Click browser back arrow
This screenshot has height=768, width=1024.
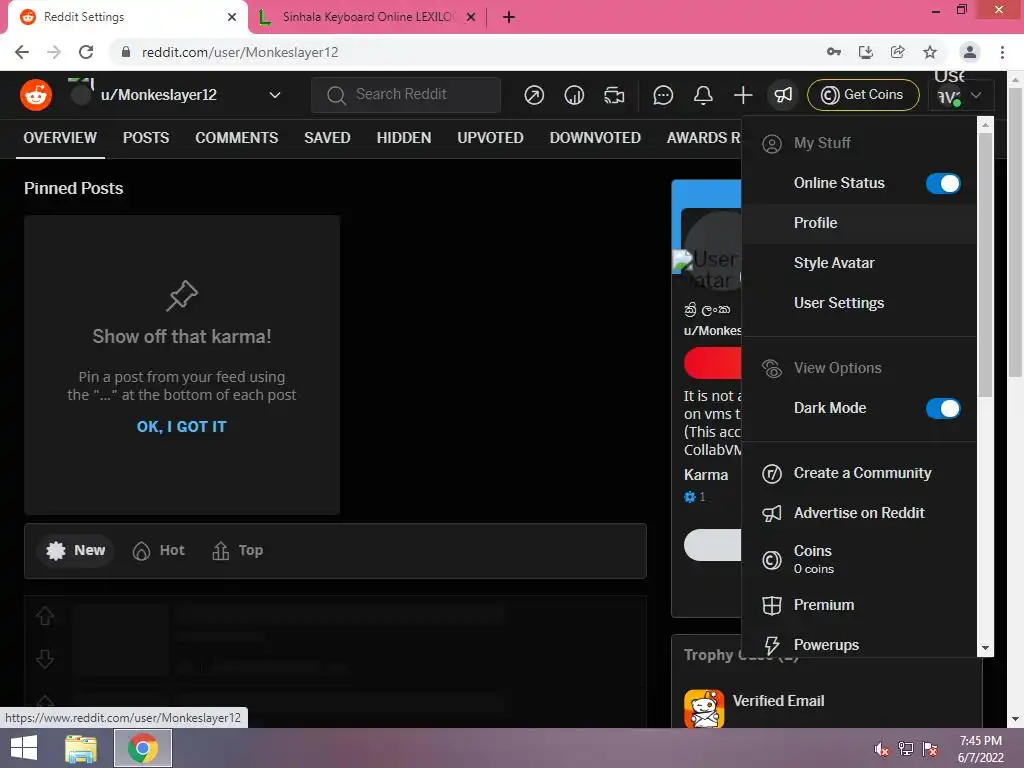pyautogui.click(x=22, y=52)
